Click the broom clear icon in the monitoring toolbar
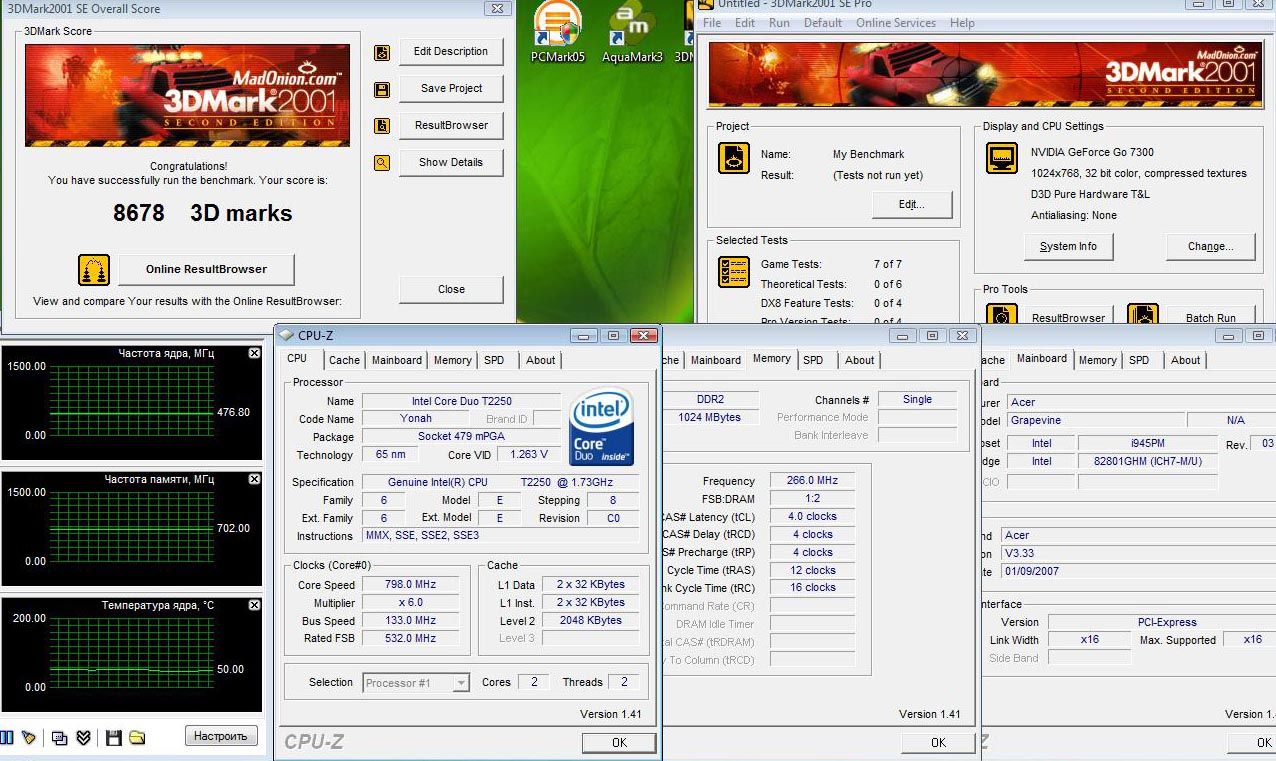 click(x=29, y=737)
